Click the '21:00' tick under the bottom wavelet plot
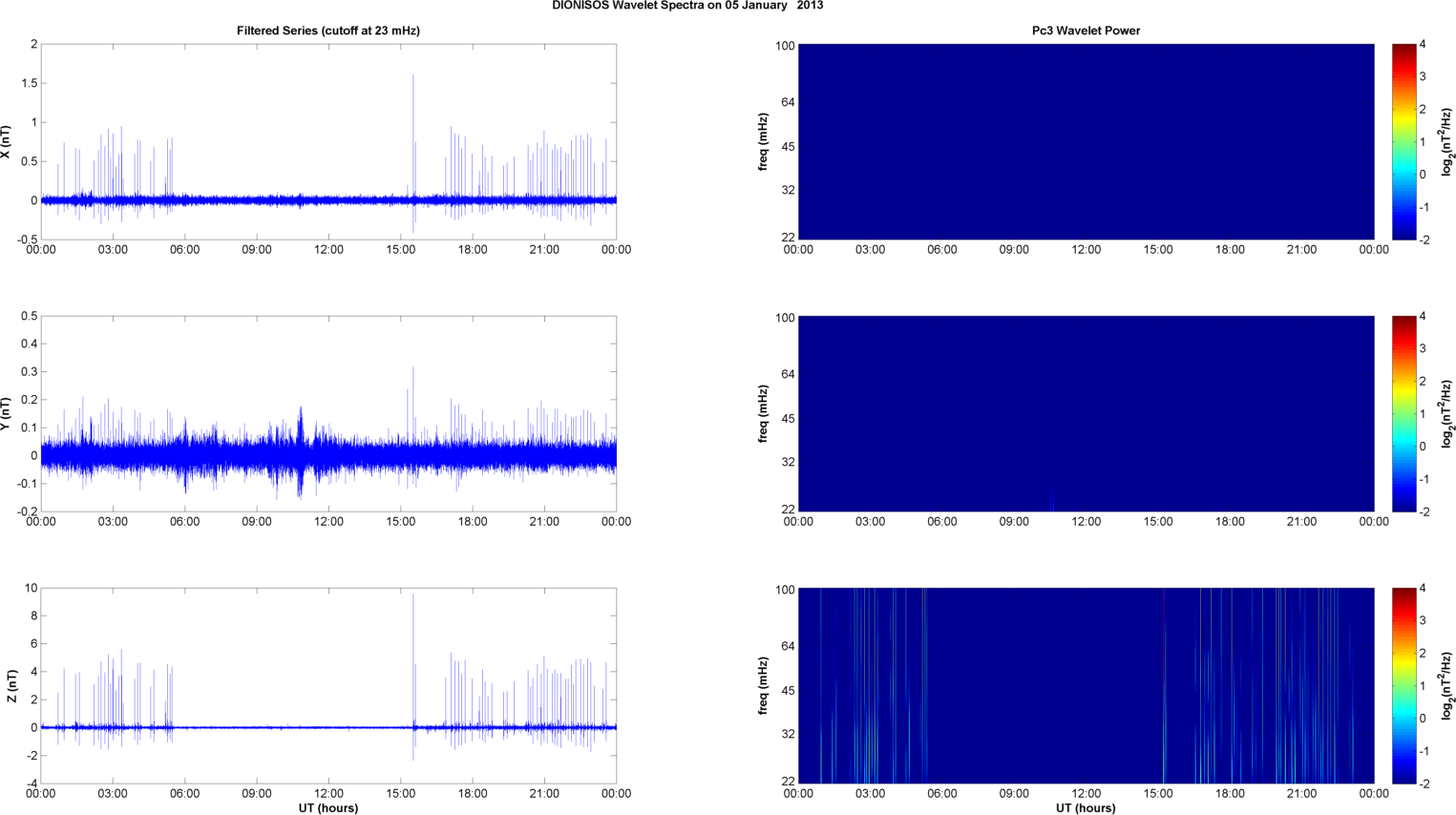 [1302, 794]
